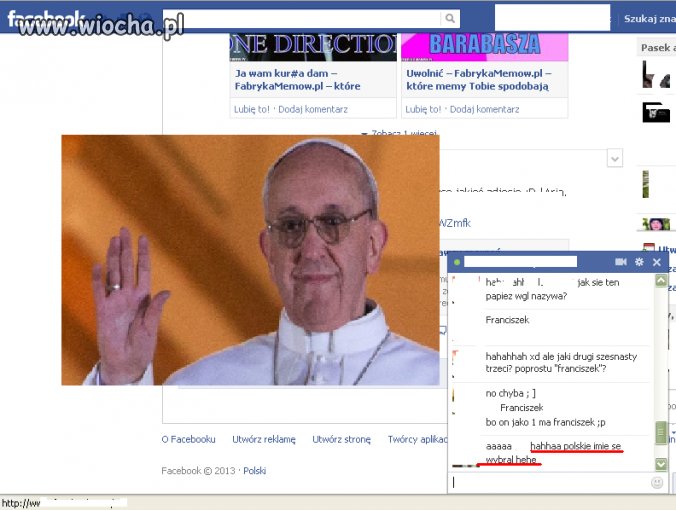Open "Twórcy aplikac" footer link

(x=417, y=439)
